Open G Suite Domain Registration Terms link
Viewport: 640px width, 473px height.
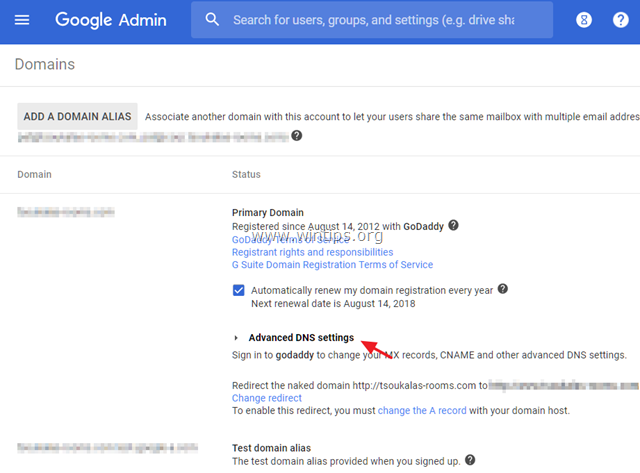click(332, 265)
